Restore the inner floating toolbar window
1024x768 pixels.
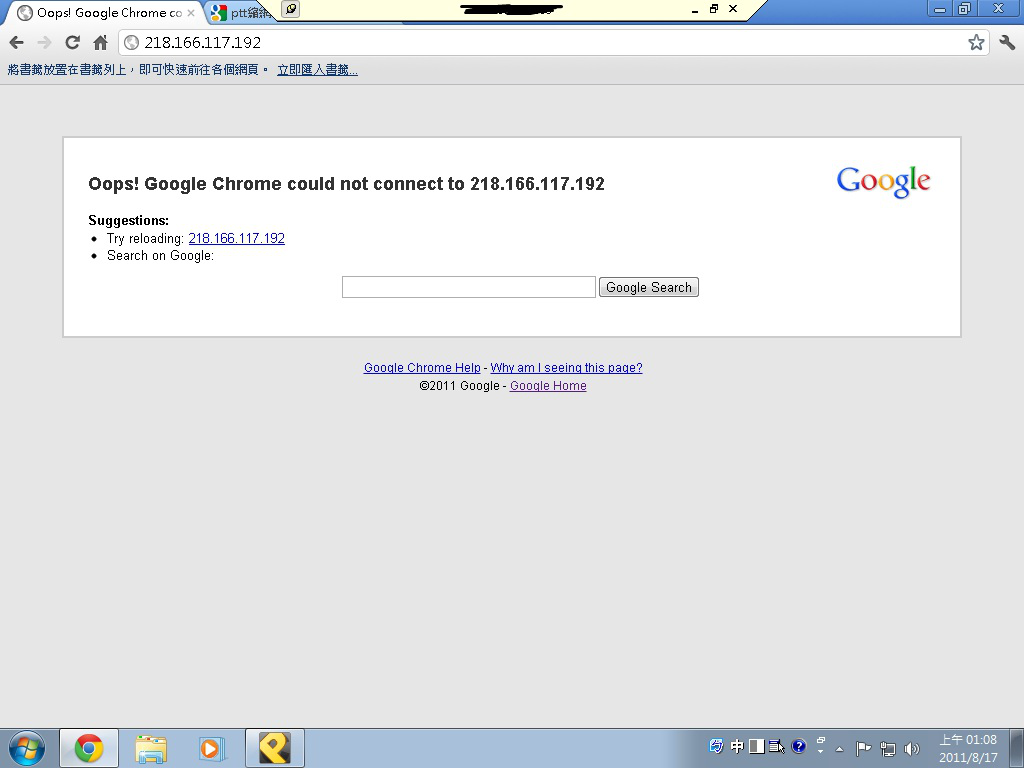tap(714, 9)
